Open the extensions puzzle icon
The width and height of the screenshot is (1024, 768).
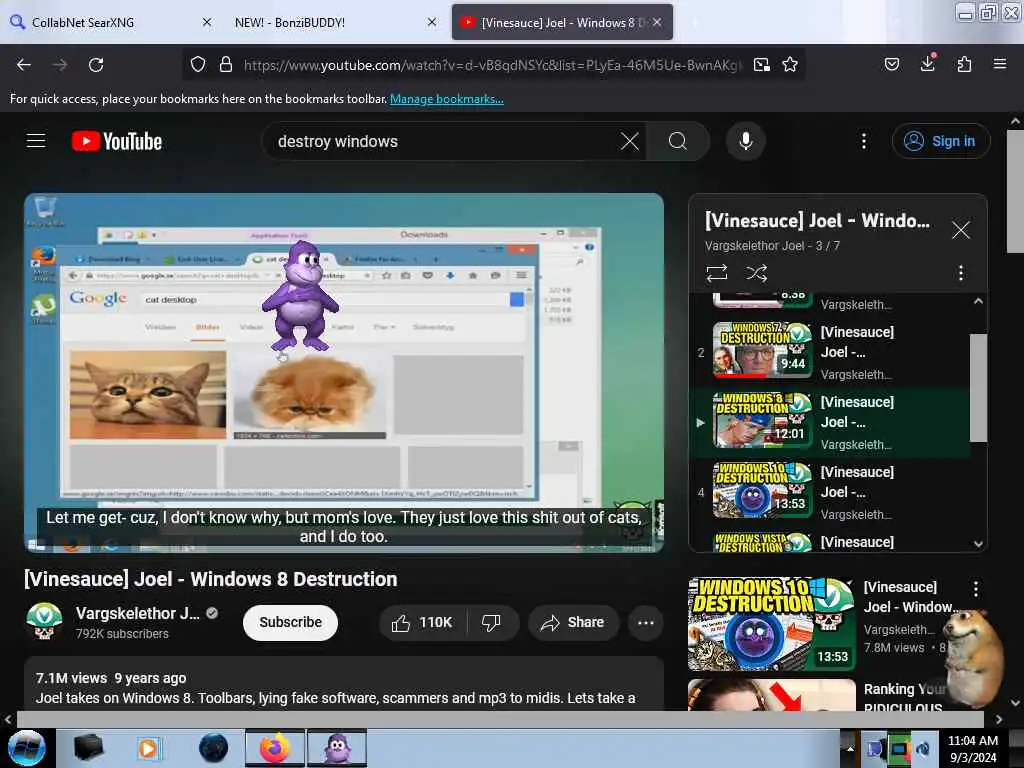tap(965, 64)
